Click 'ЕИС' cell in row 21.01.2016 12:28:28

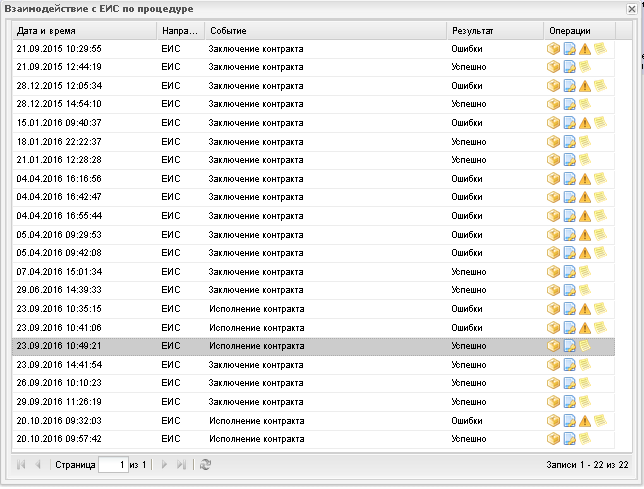pos(171,160)
